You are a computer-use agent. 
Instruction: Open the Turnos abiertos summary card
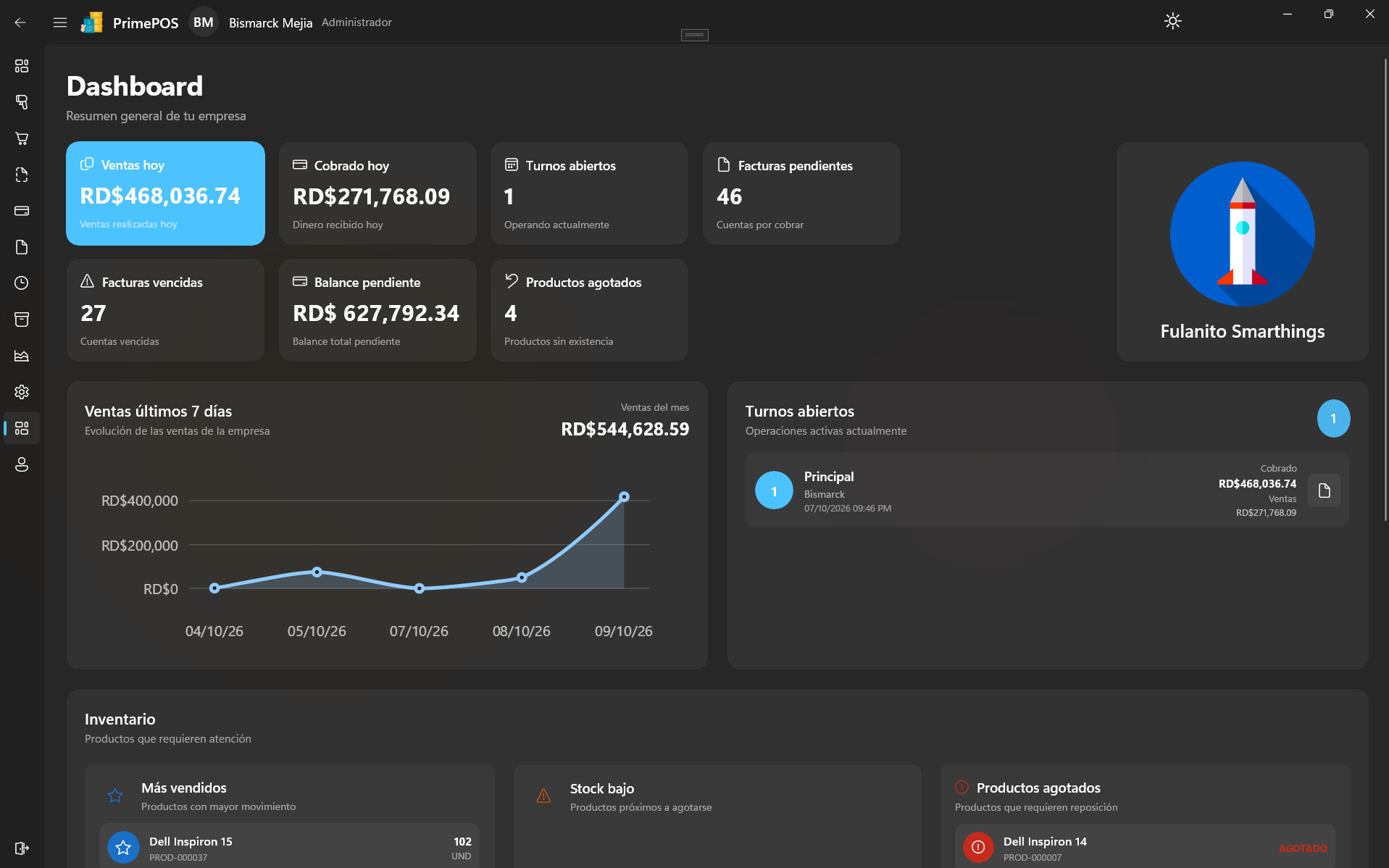[x=589, y=193]
